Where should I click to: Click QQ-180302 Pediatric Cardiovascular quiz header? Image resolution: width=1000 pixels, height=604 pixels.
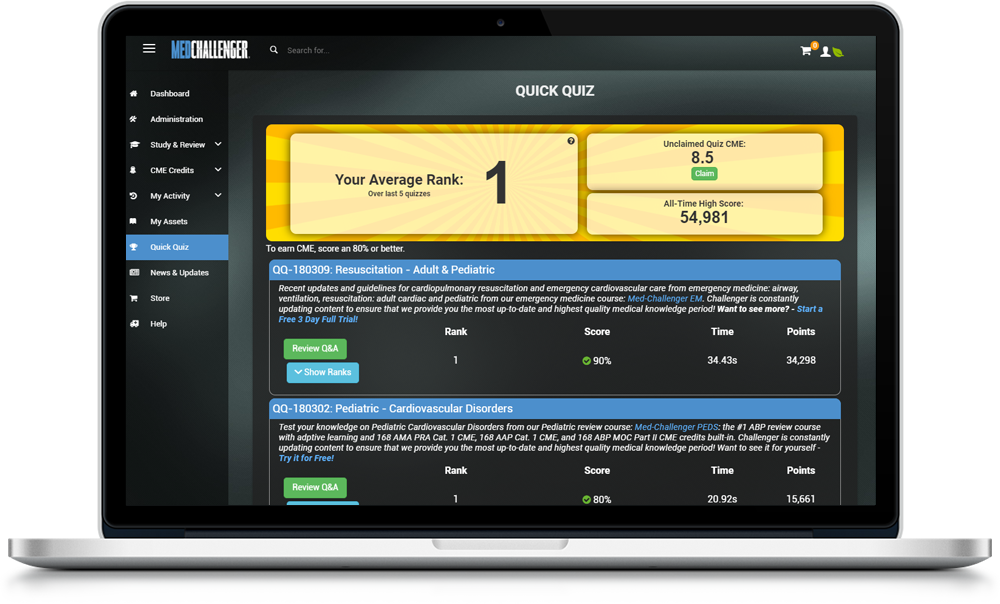pyautogui.click(x=555, y=409)
